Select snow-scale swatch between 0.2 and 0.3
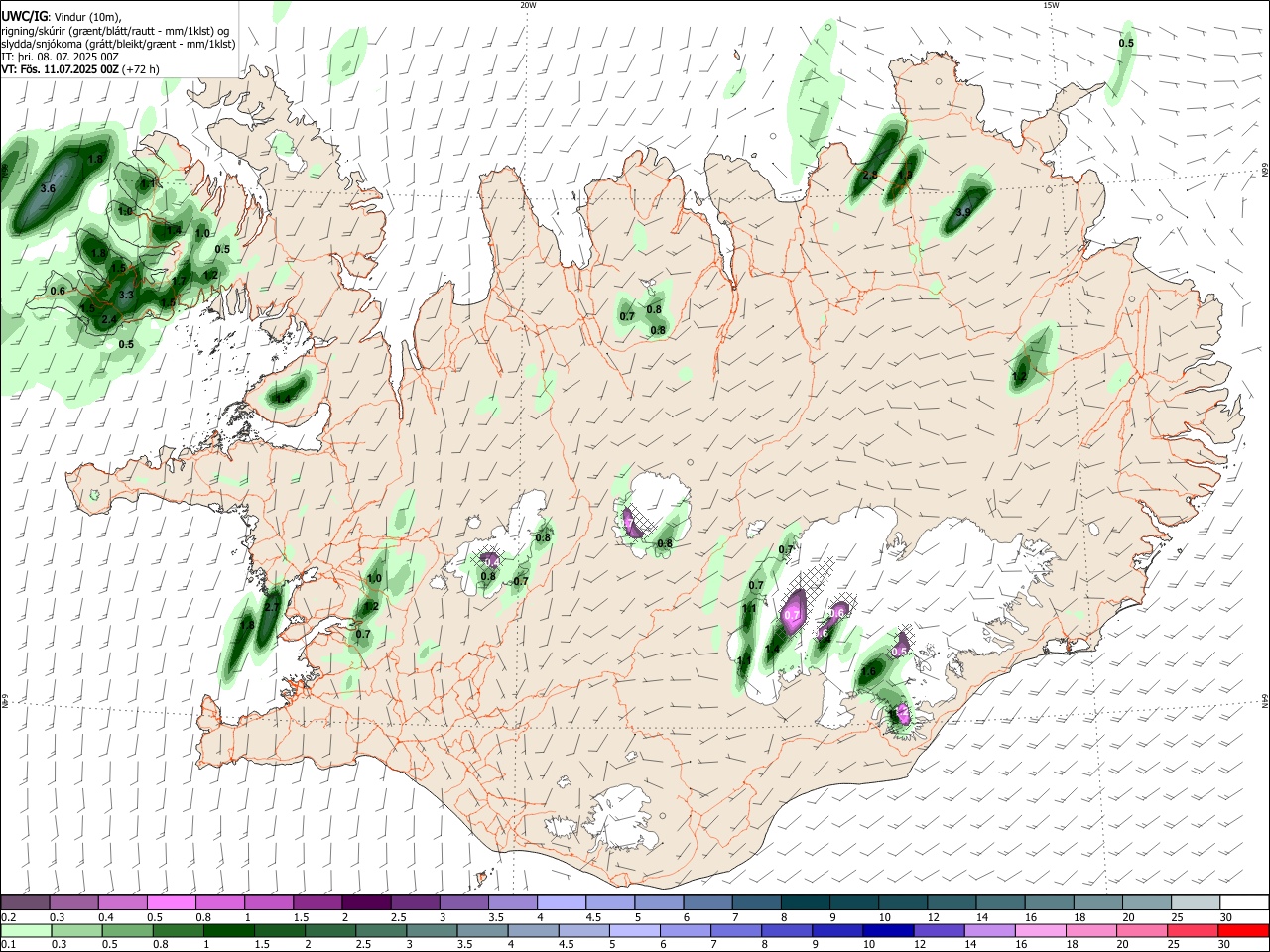Image resolution: width=1270 pixels, height=952 pixels. [x=25, y=902]
